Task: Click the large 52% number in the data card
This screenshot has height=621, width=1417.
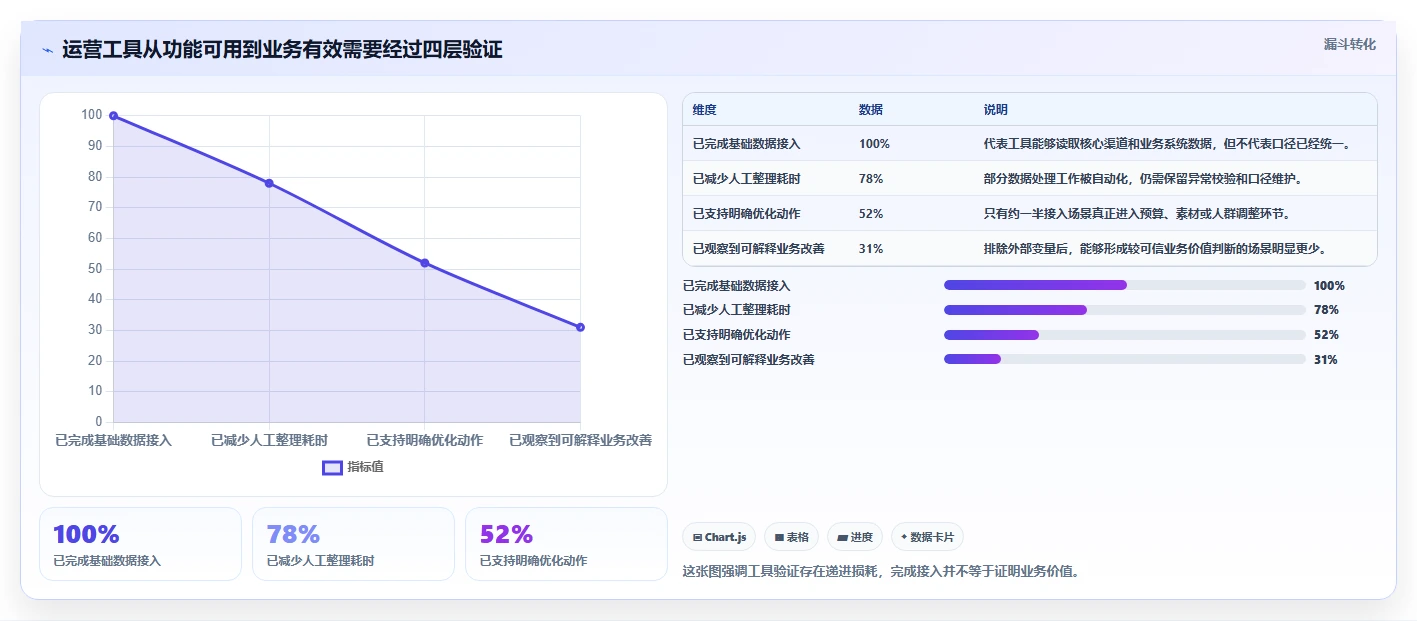Action: pyautogui.click(x=506, y=535)
